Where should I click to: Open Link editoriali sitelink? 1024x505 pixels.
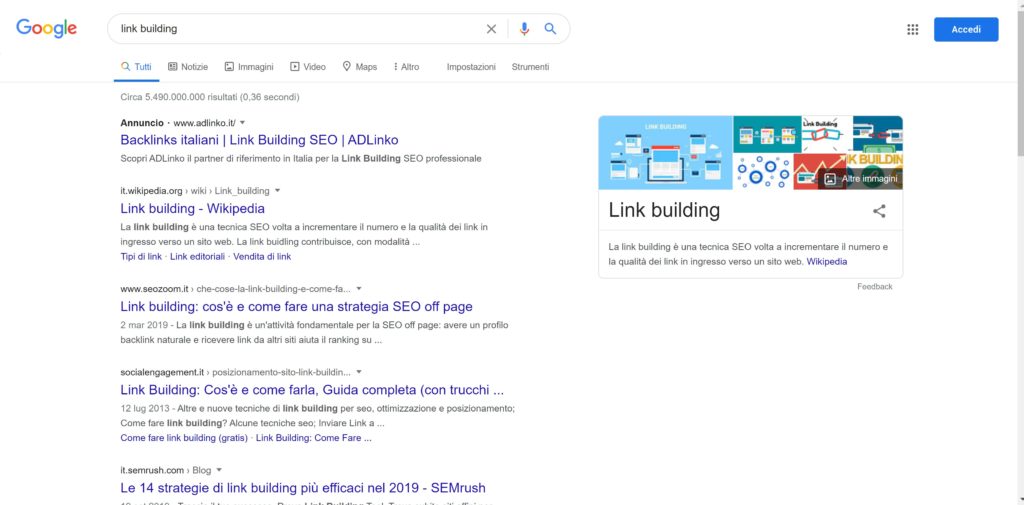pyautogui.click(x=197, y=257)
